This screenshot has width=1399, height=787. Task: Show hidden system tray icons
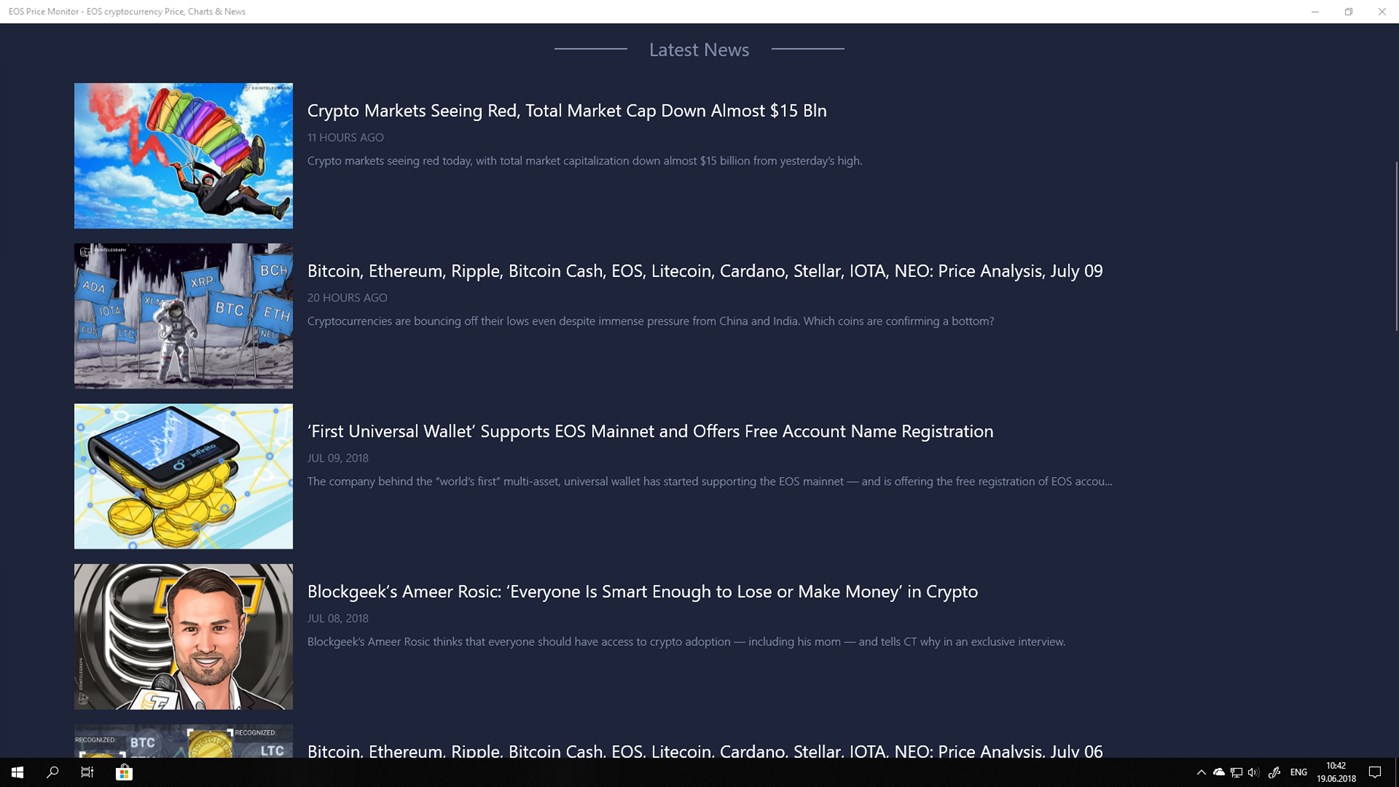click(1201, 772)
